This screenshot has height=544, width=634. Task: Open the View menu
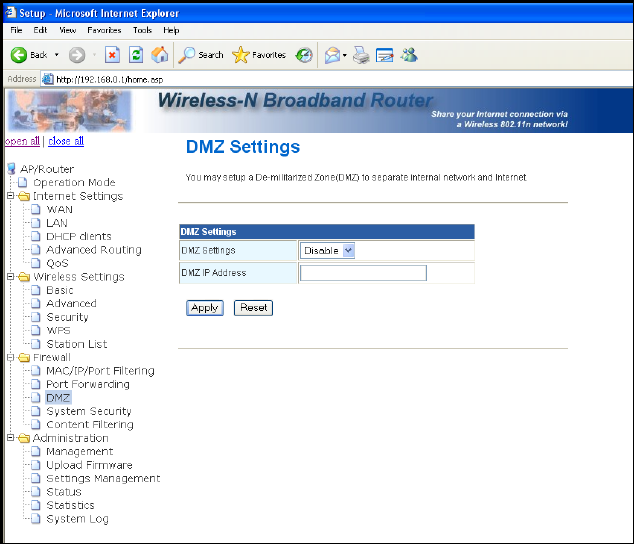click(68, 30)
